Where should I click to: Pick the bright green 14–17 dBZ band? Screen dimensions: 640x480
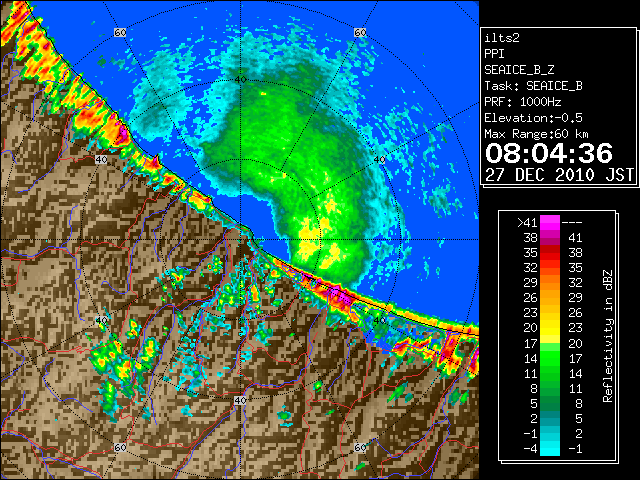point(550,358)
